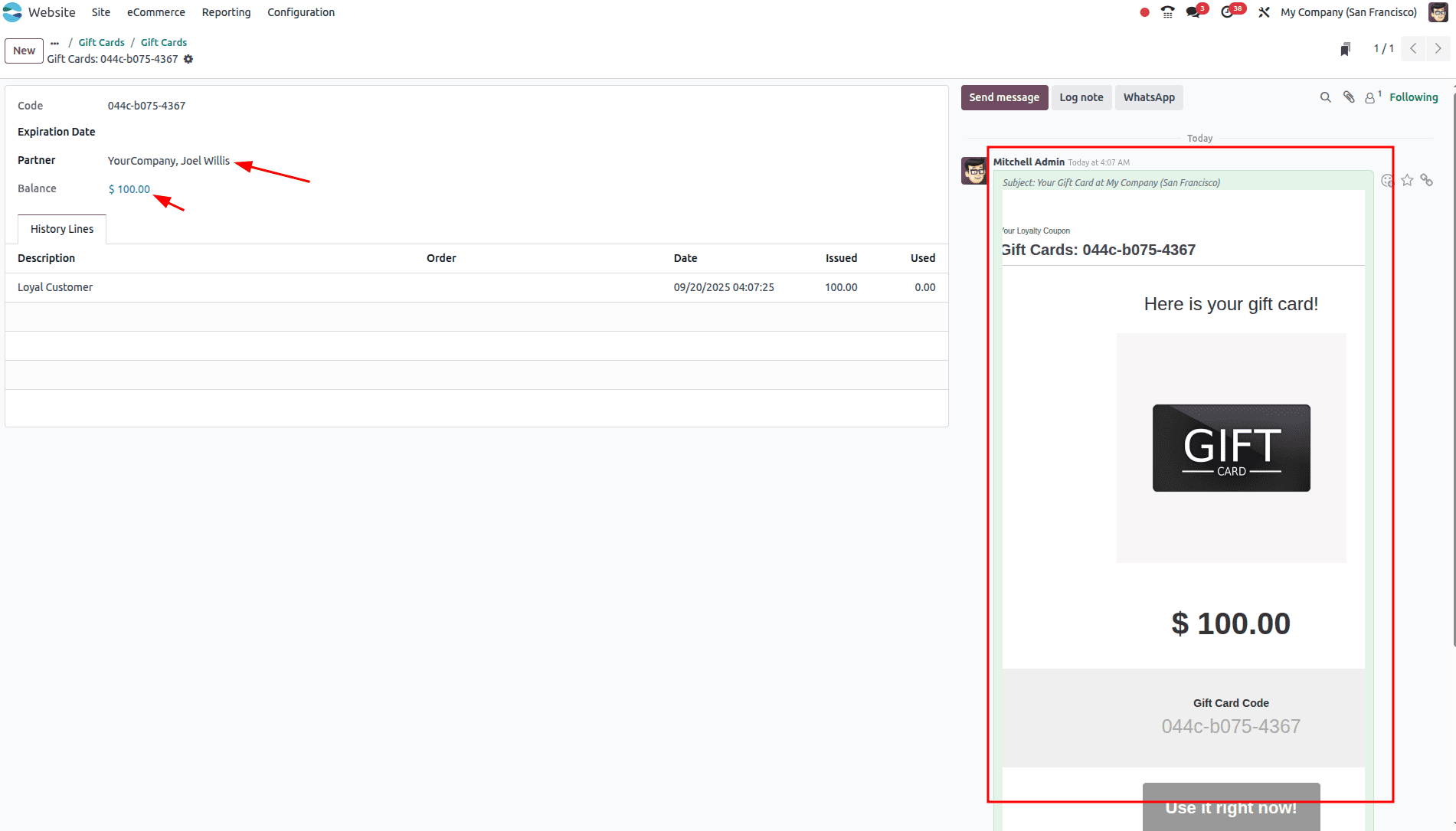Open the Site menu

click(101, 12)
